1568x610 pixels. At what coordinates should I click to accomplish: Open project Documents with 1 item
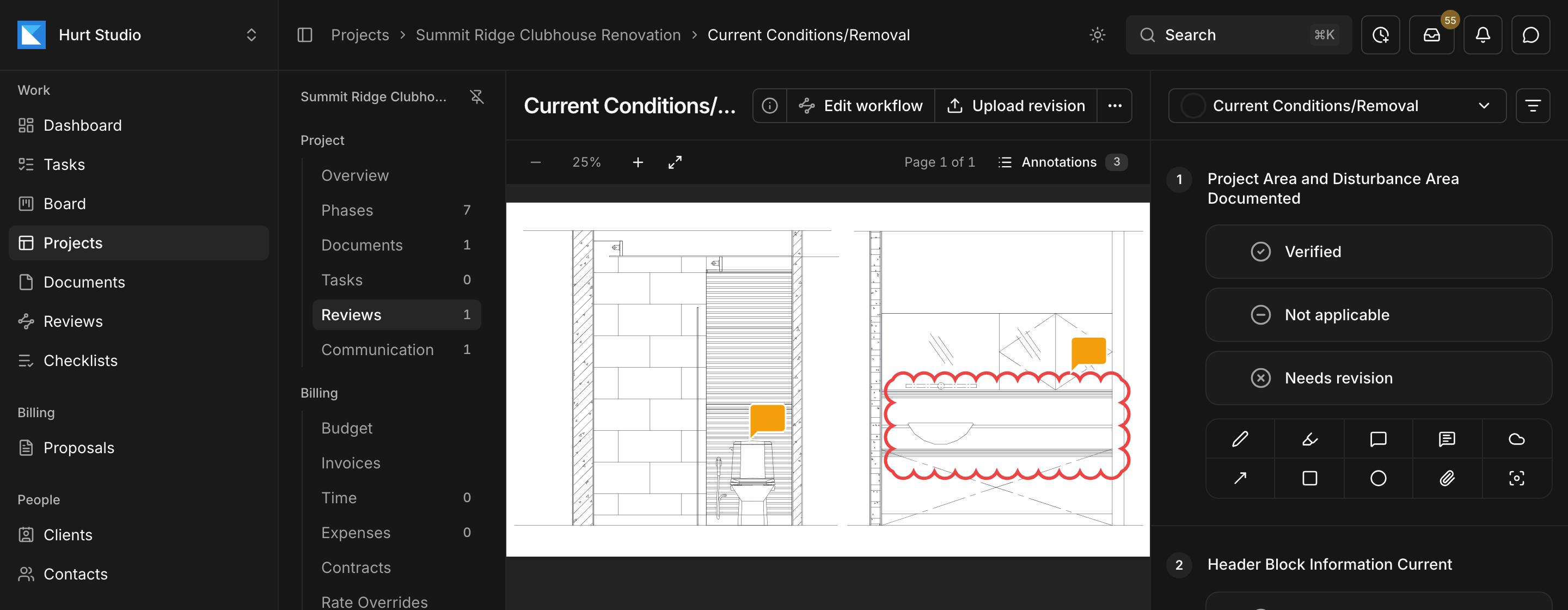pyautogui.click(x=396, y=245)
